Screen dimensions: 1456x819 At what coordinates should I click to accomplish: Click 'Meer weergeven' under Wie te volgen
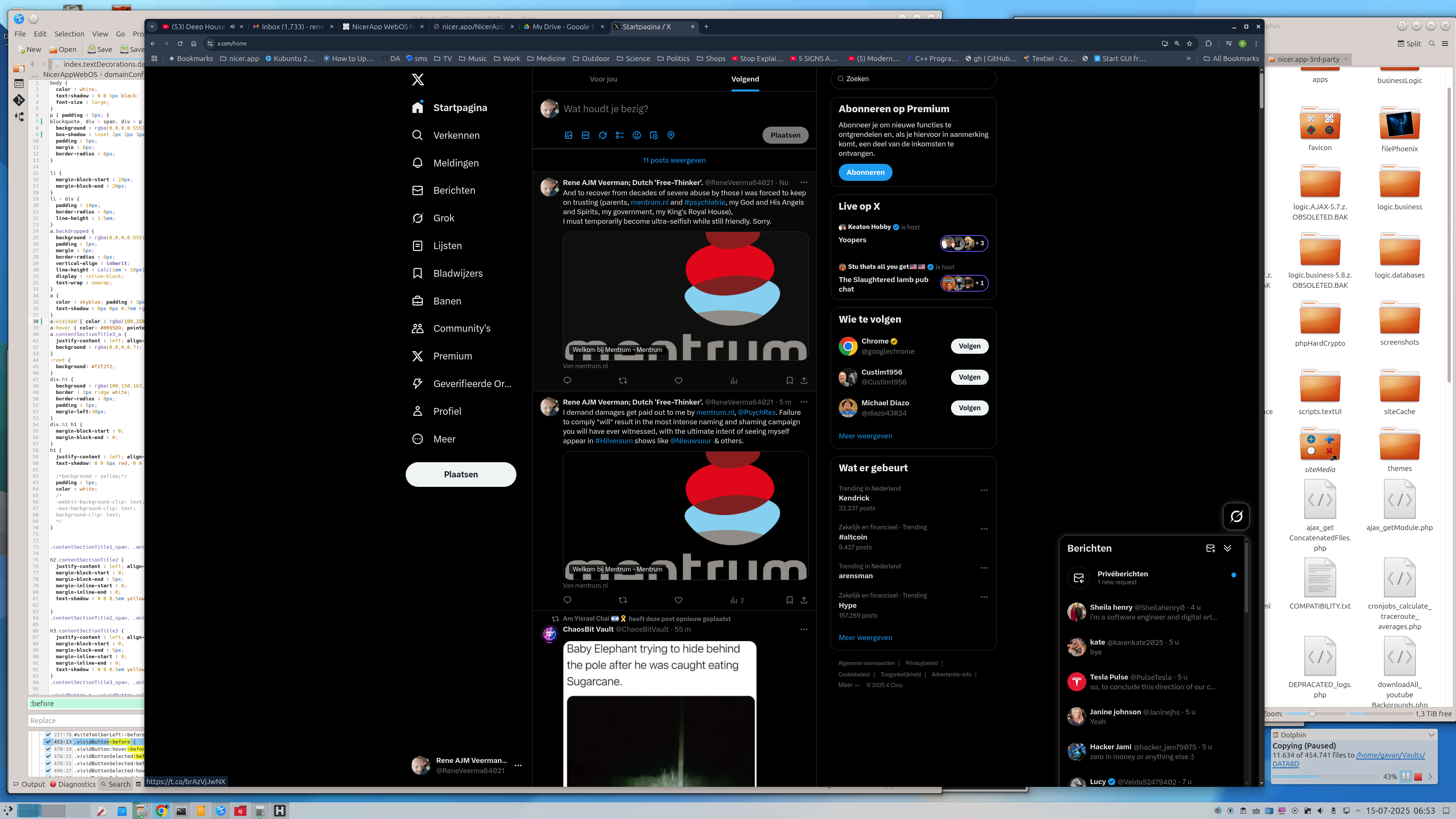tap(865, 436)
